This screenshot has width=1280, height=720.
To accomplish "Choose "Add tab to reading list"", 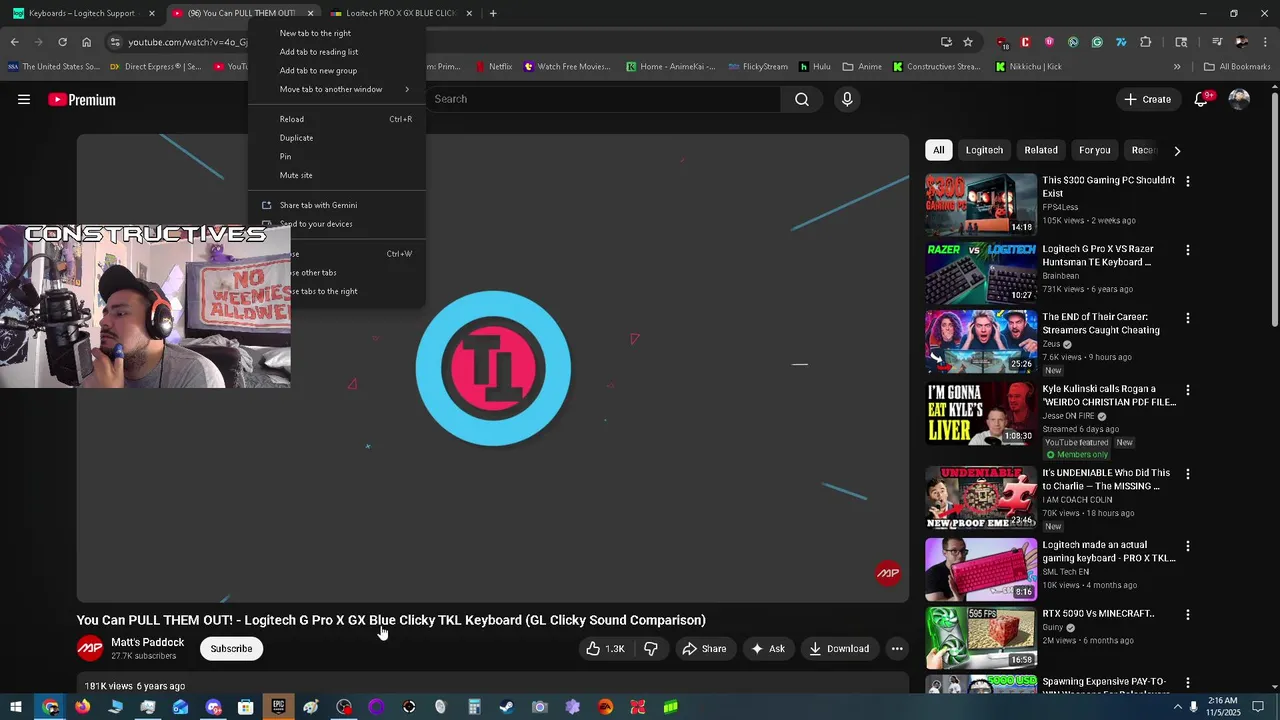I will point(337,52).
